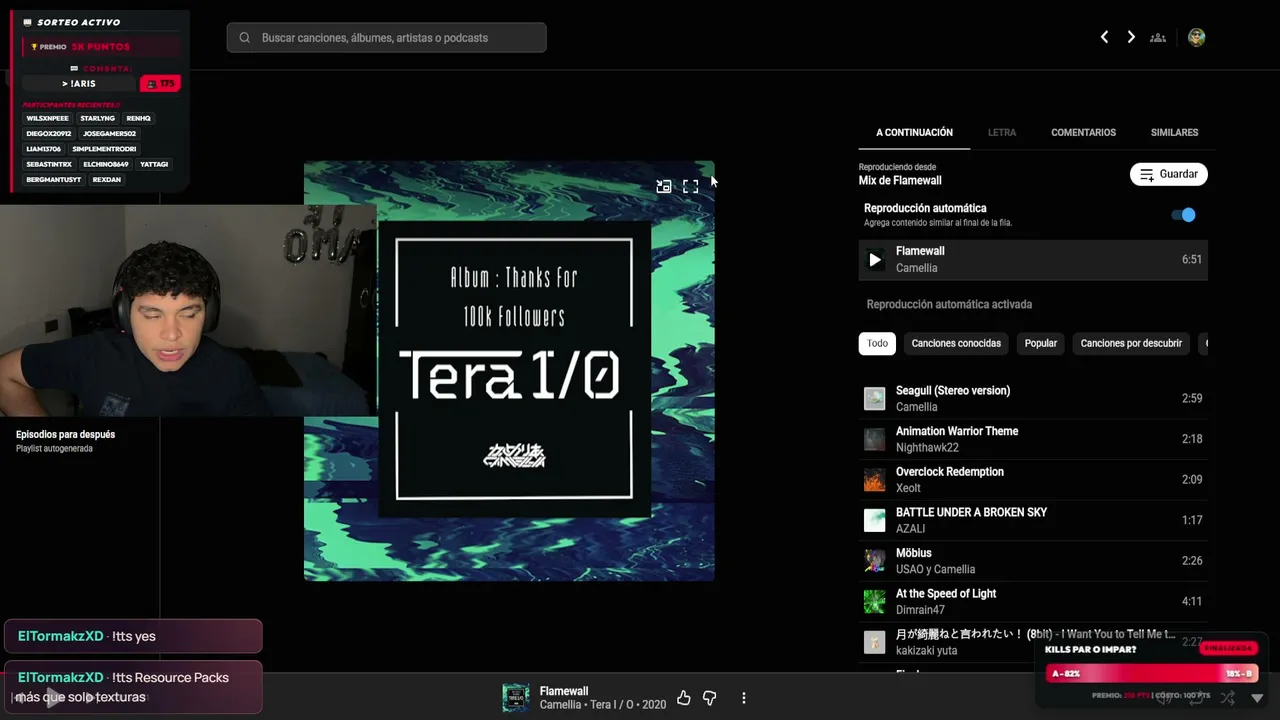The width and height of the screenshot is (1280, 720).
Task: Open the people group icon beside the avatar
Action: point(1158,37)
